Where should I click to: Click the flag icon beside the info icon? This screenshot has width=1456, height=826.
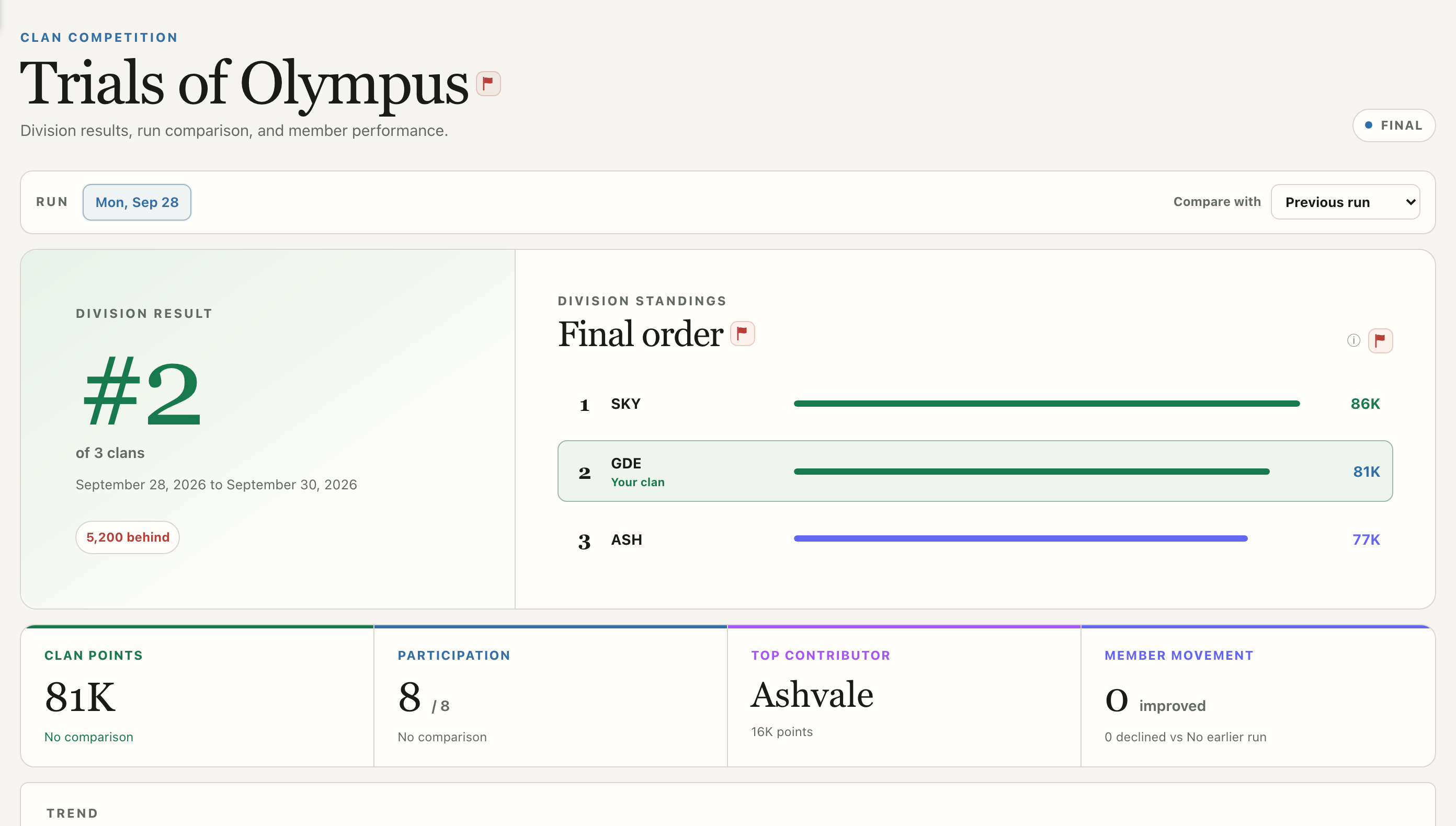[1380, 340]
